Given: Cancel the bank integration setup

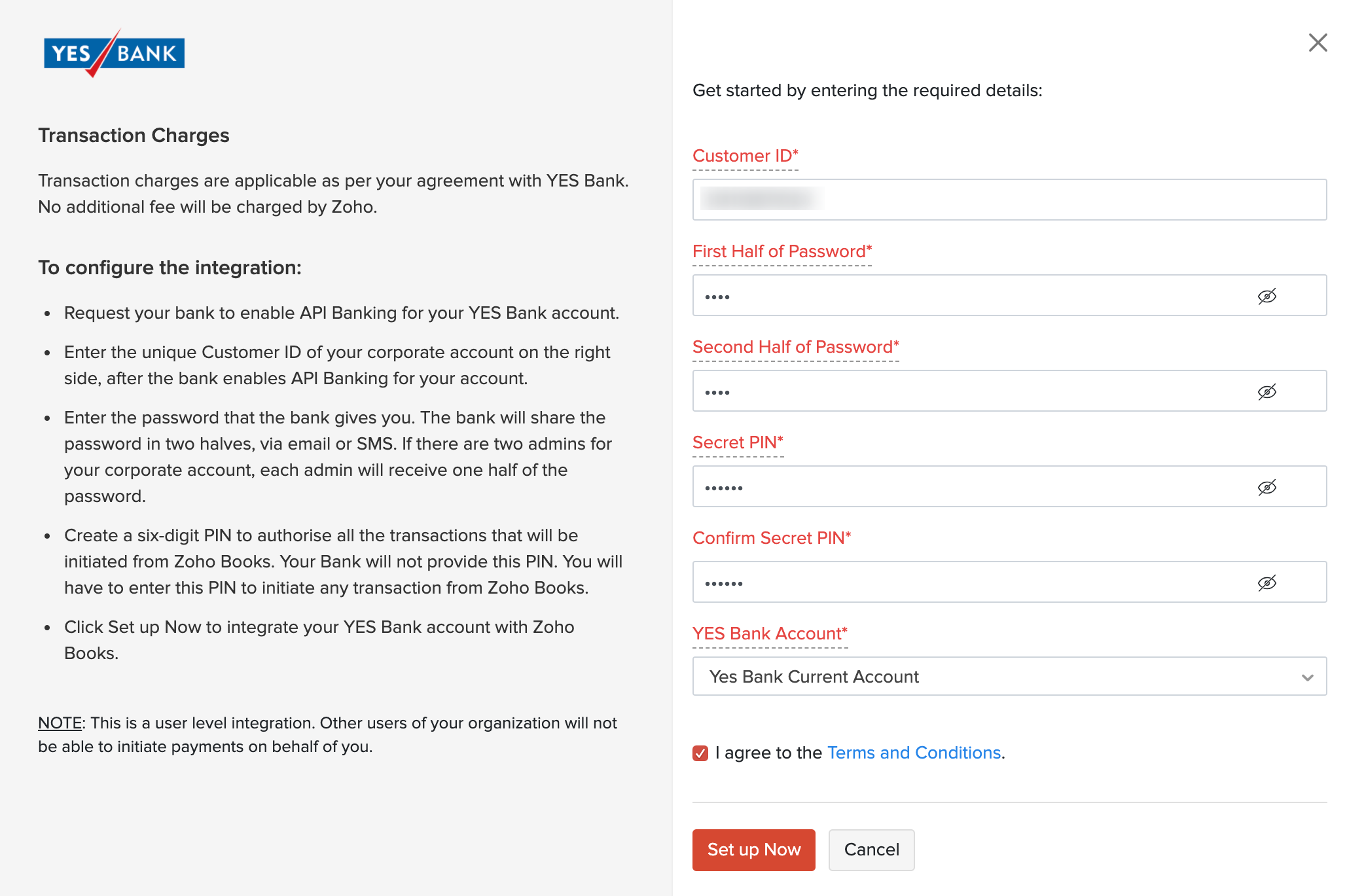Looking at the screenshot, I should pyautogui.click(x=871, y=850).
